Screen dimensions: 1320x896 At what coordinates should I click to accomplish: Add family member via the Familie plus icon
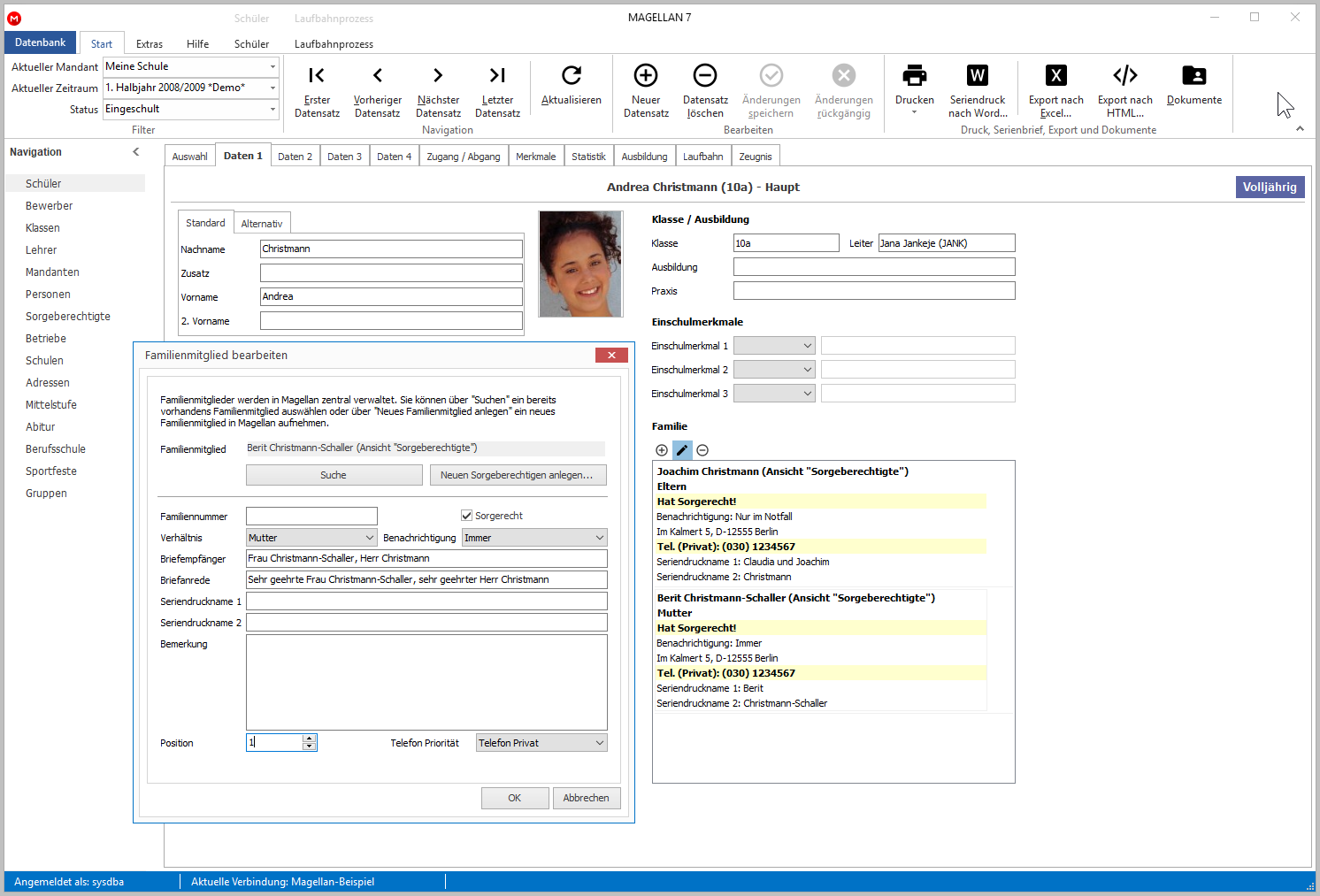[662, 450]
